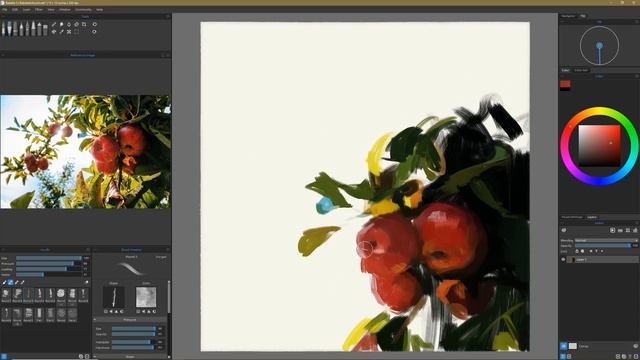This screenshot has height=360, width=640.
Task: Click the top right round icon in Tools panel
Action: tap(95, 24)
